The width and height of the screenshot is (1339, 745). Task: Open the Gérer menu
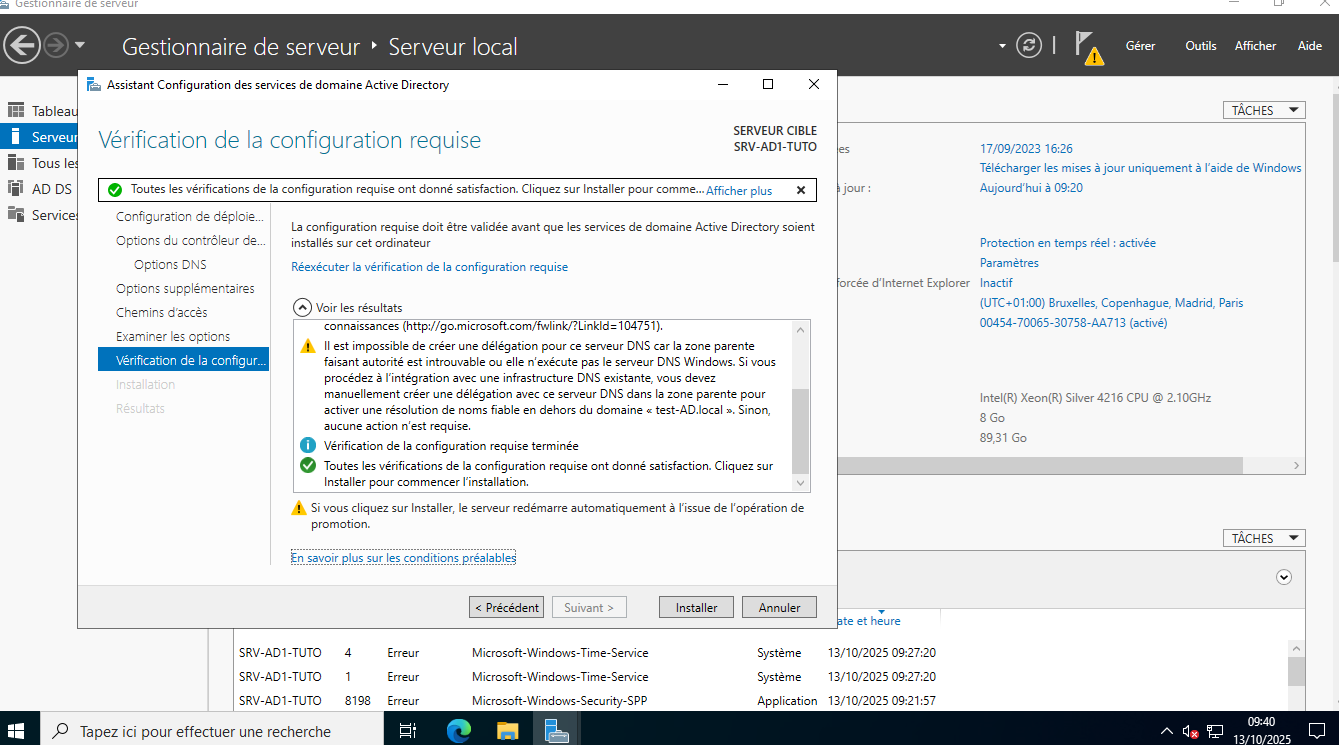point(1140,46)
